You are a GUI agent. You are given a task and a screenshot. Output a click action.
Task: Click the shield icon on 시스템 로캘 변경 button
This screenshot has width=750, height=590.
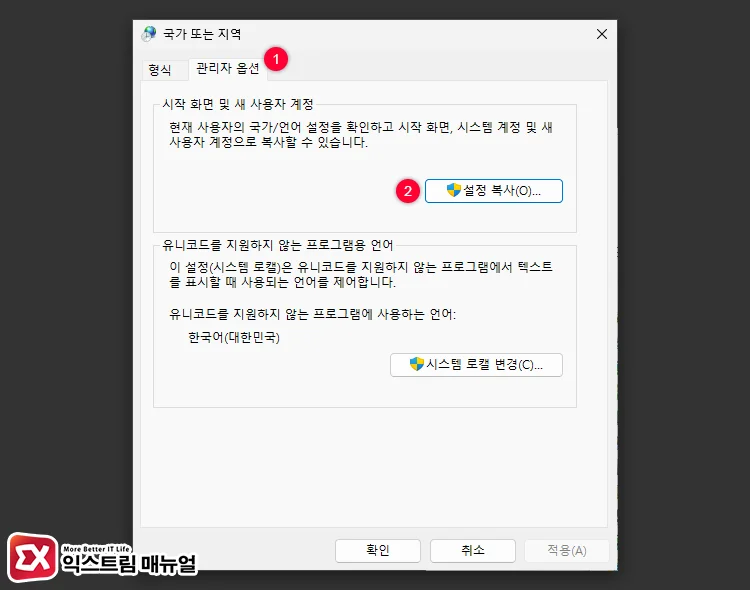(417, 364)
